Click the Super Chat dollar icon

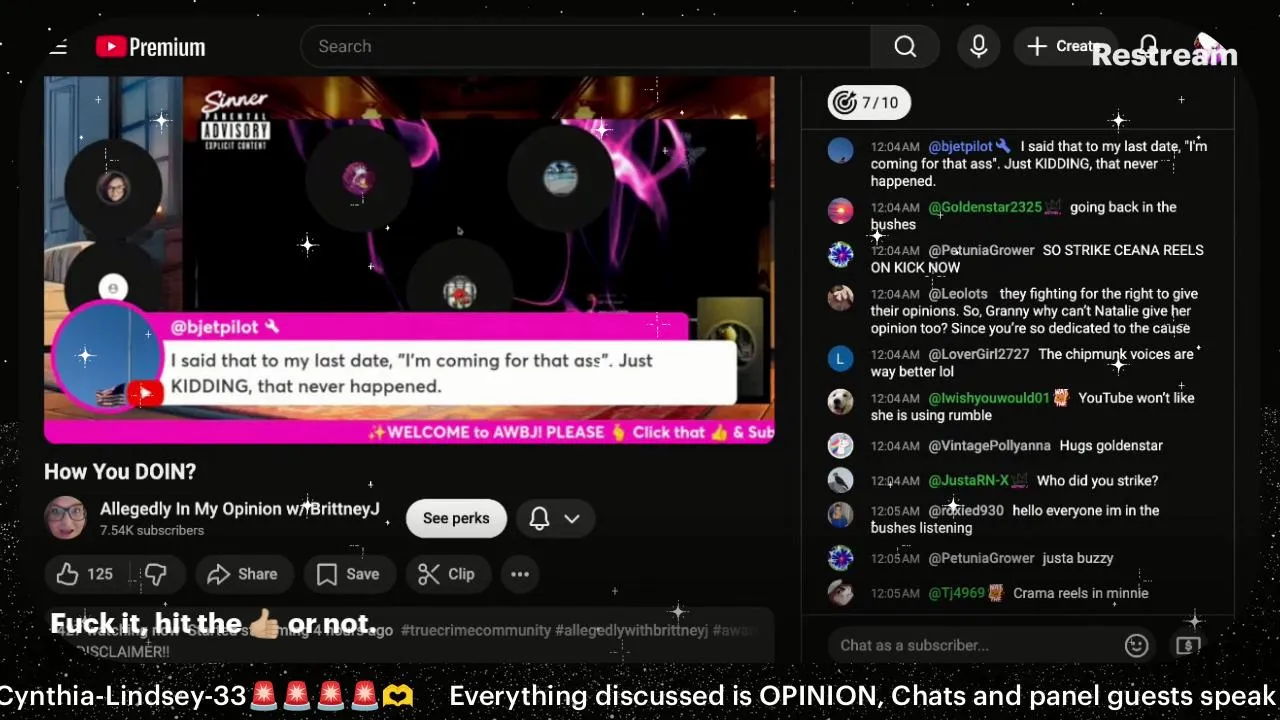[x=1188, y=645]
